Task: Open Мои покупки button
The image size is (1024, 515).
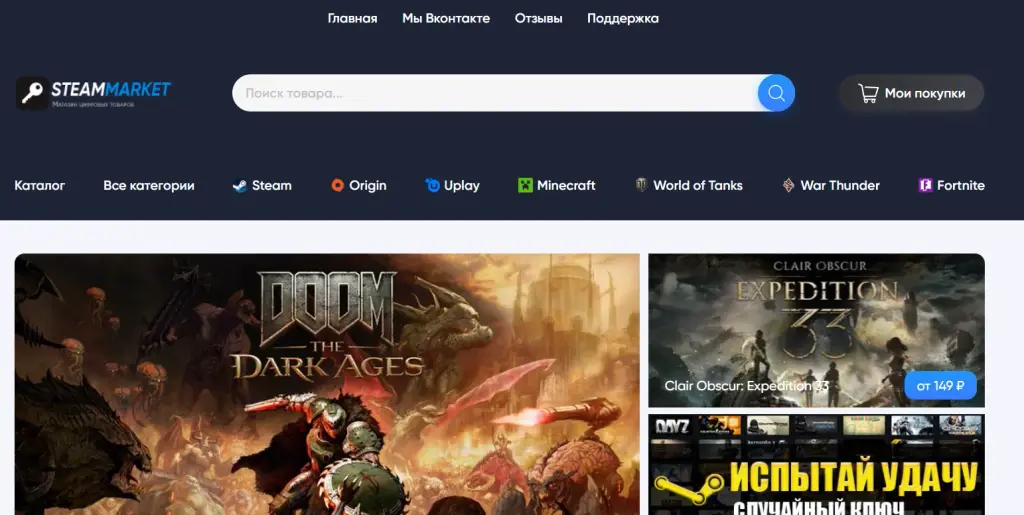Action: (911, 93)
